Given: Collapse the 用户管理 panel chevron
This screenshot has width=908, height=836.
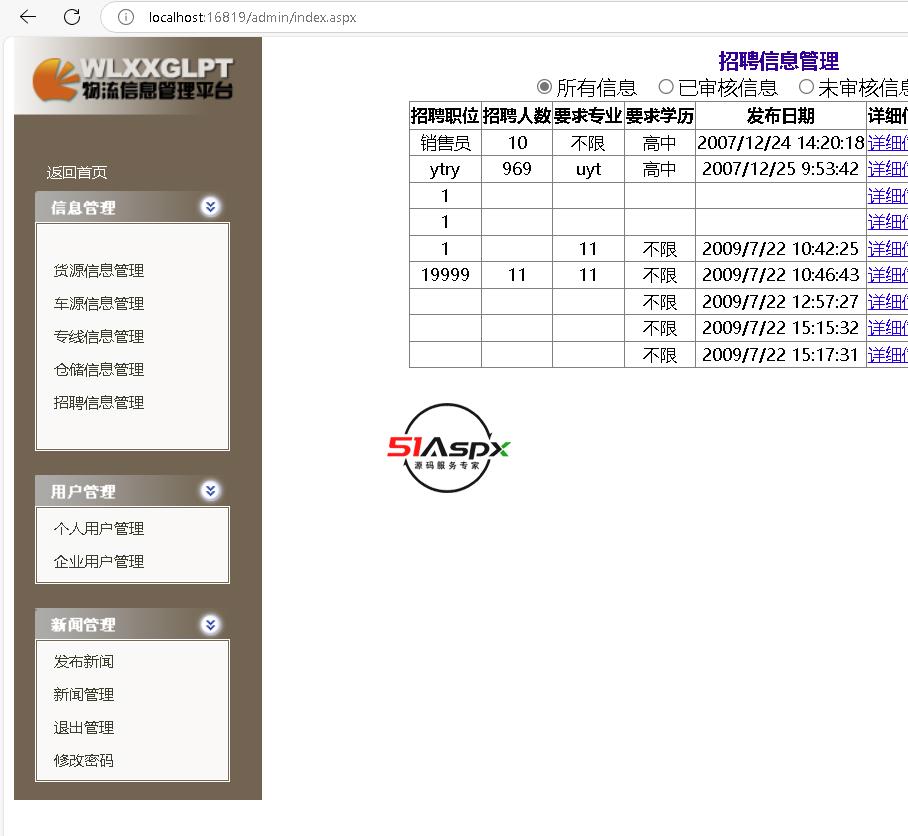Looking at the screenshot, I should pyautogui.click(x=210, y=491).
